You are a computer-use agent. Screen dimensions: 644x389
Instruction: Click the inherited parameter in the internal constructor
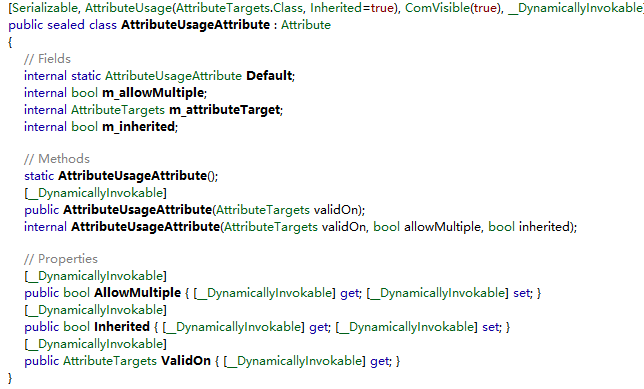(x=544, y=227)
